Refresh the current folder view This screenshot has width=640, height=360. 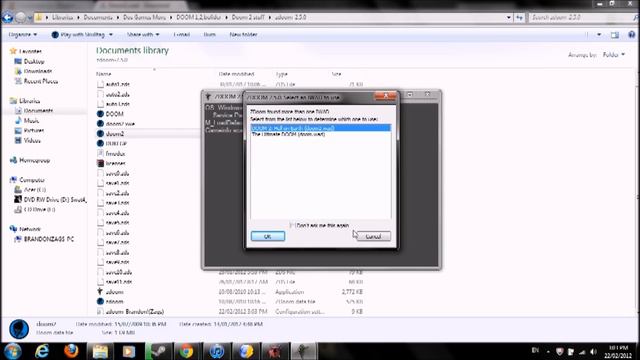519,18
